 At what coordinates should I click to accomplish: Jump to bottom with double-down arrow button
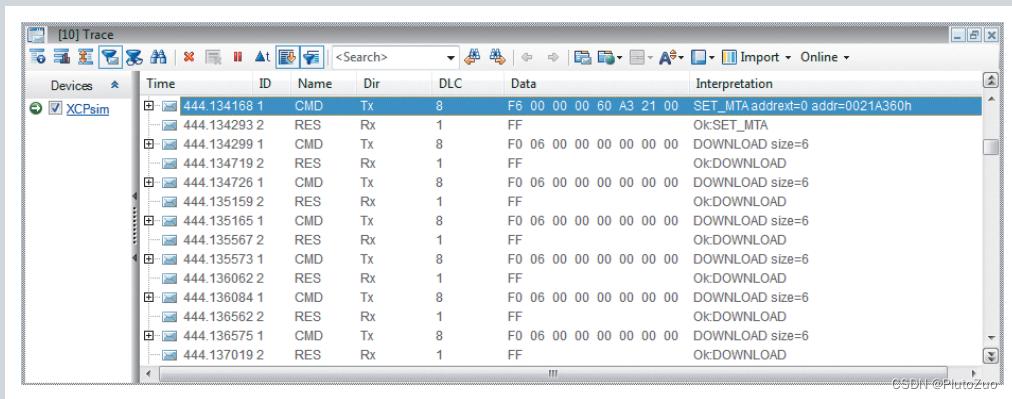click(x=991, y=356)
